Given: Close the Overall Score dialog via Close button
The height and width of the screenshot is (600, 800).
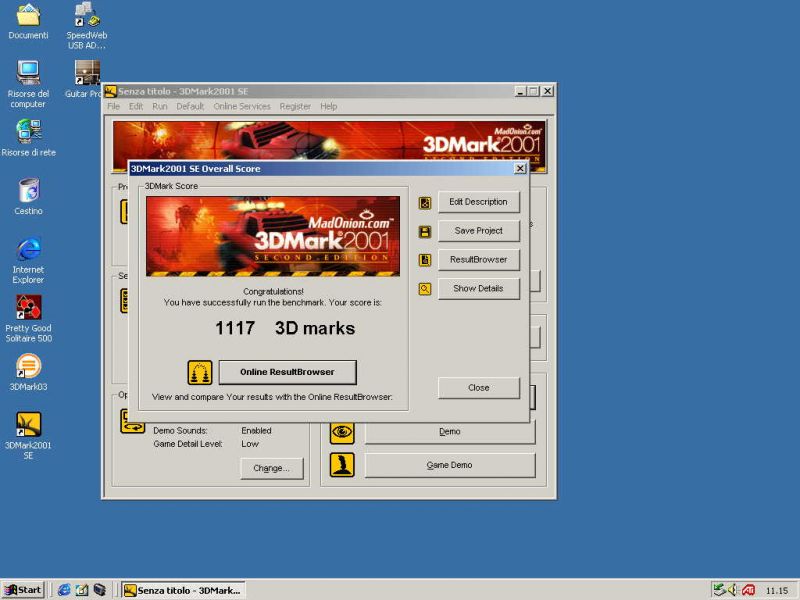Looking at the screenshot, I should click(x=479, y=388).
